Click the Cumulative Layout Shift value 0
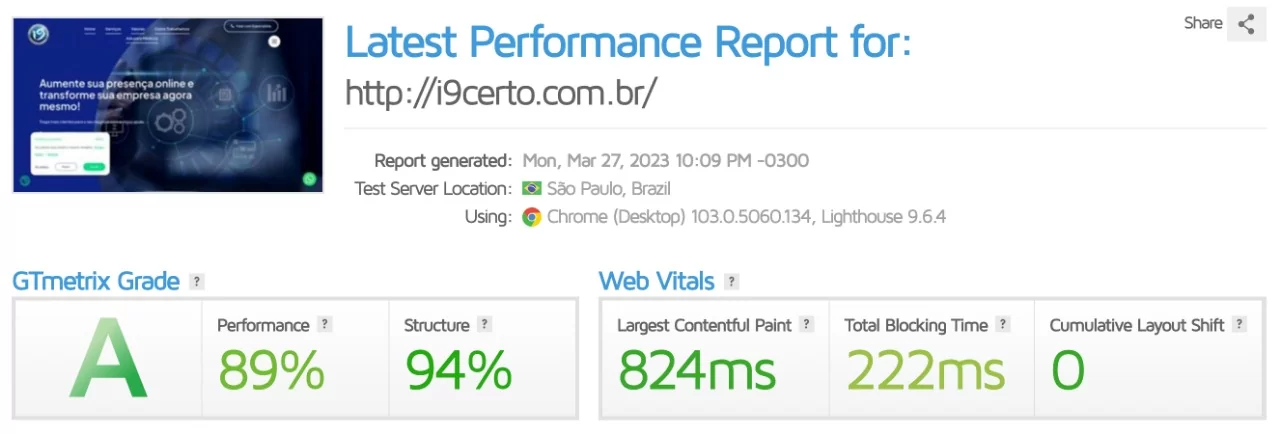Viewport: 1280px width, 434px height. click(x=1067, y=371)
